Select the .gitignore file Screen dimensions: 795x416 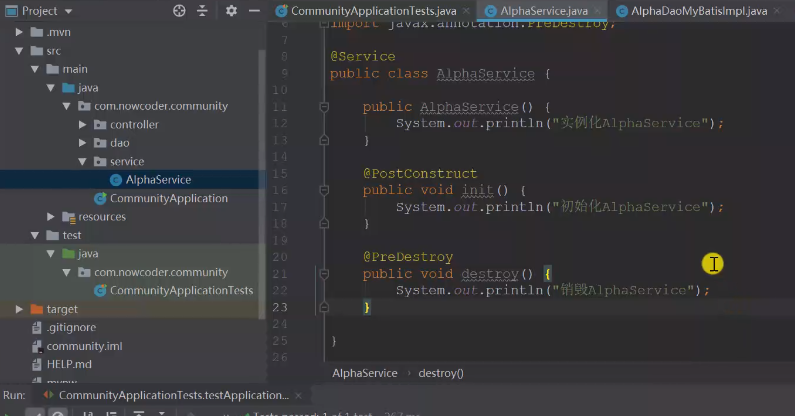71,327
